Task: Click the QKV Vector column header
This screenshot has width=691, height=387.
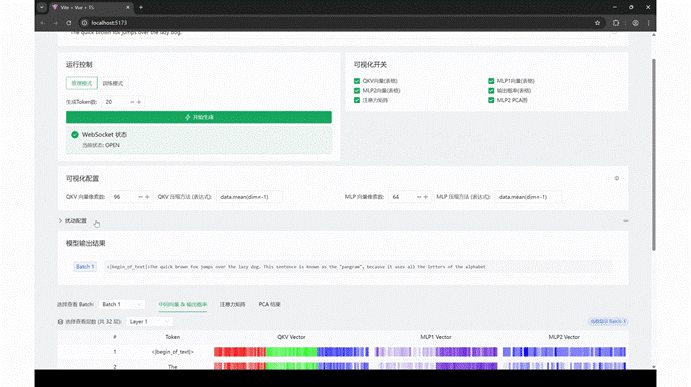Action: click(x=291, y=337)
